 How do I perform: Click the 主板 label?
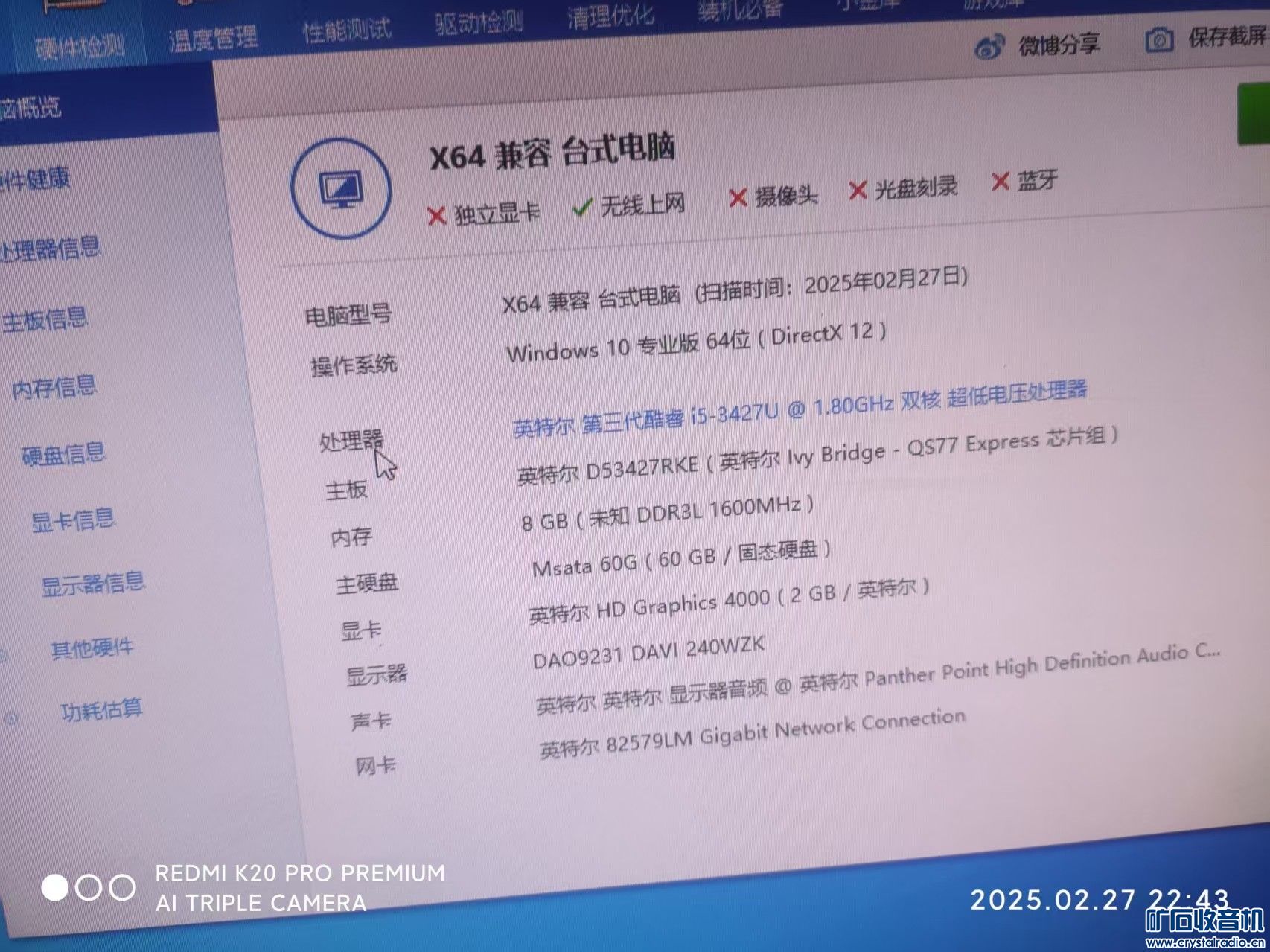346,490
